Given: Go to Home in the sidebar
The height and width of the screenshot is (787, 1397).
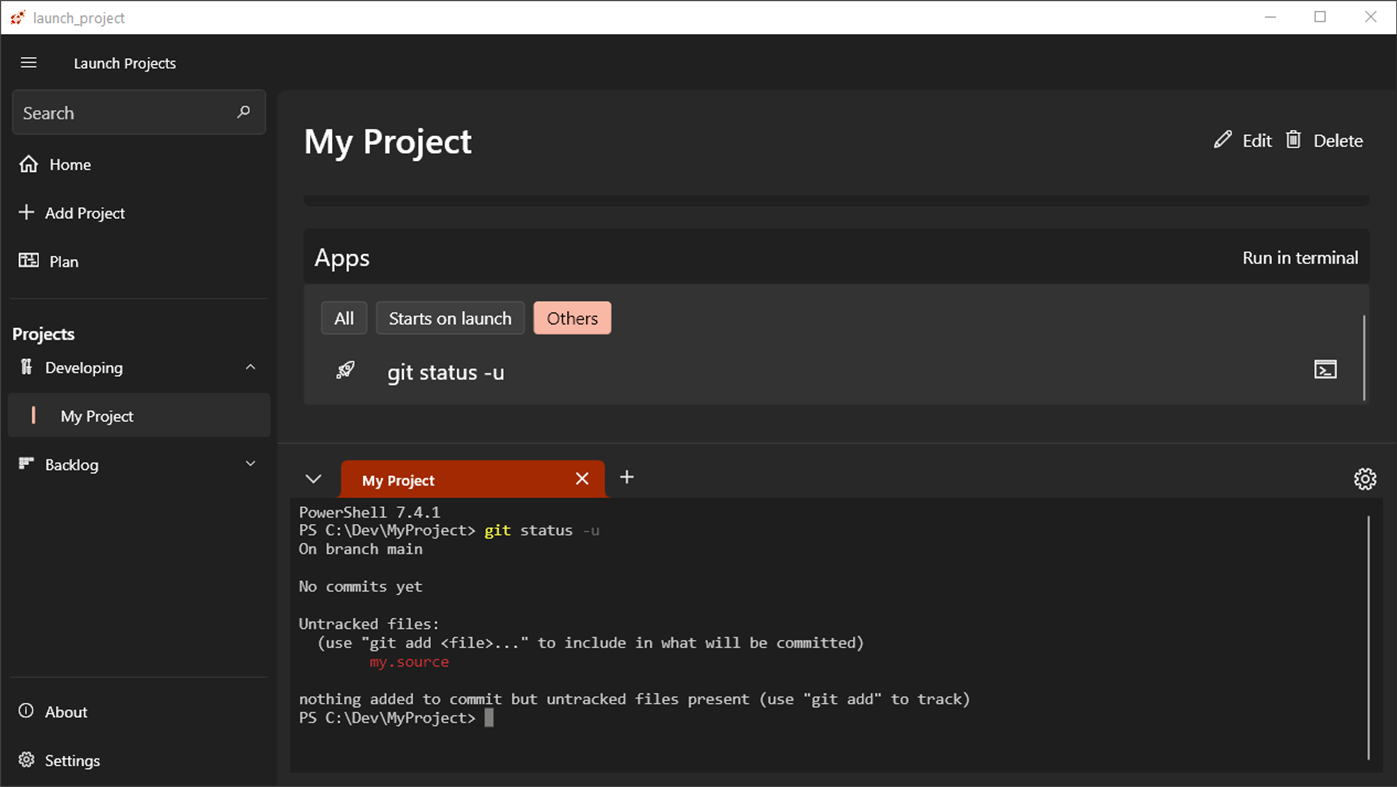Looking at the screenshot, I should pyautogui.click(x=69, y=164).
